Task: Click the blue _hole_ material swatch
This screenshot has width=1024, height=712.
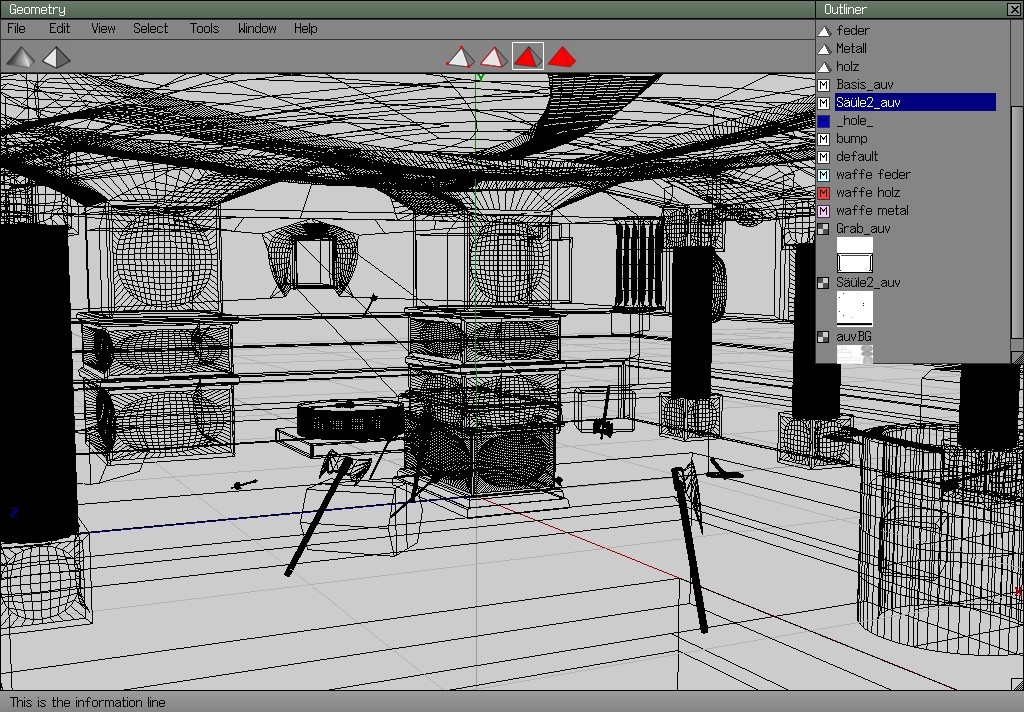Action: pyautogui.click(x=824, y=121)
